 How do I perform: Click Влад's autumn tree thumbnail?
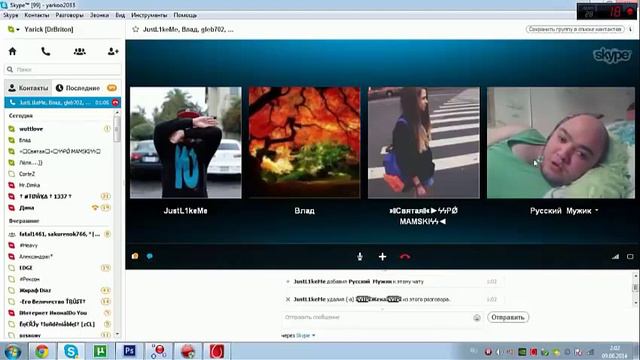304,142
